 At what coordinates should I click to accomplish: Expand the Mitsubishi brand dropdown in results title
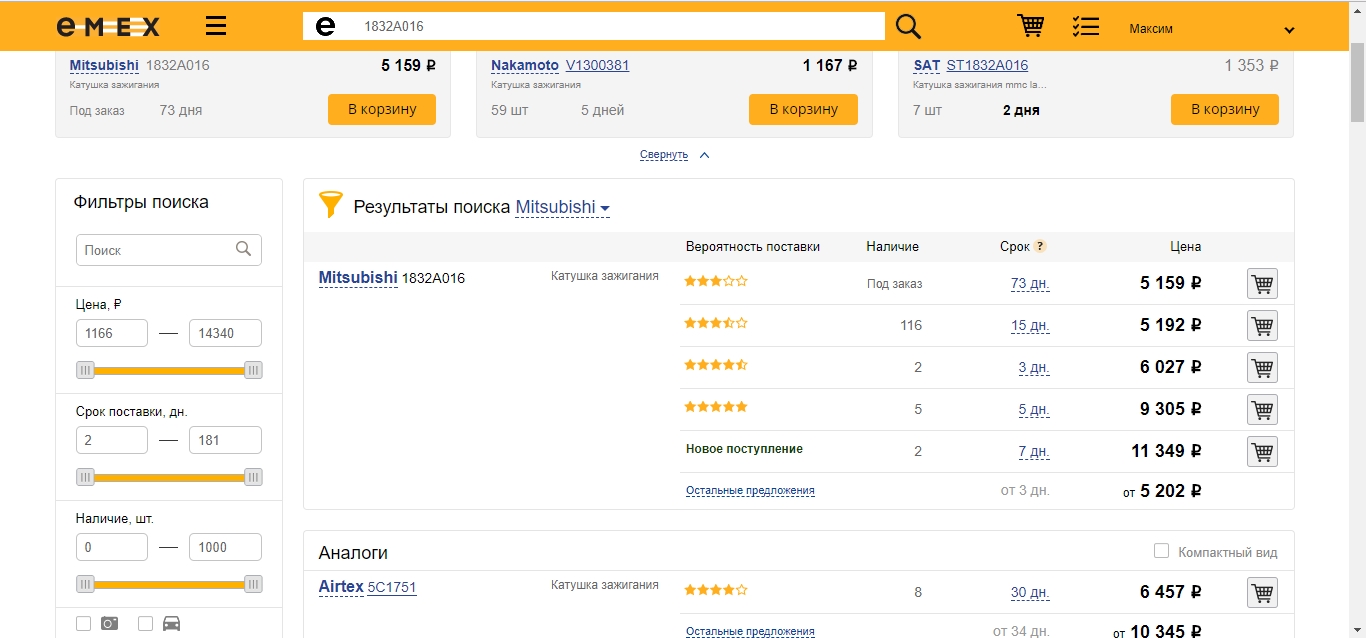(x=562, y=207)
